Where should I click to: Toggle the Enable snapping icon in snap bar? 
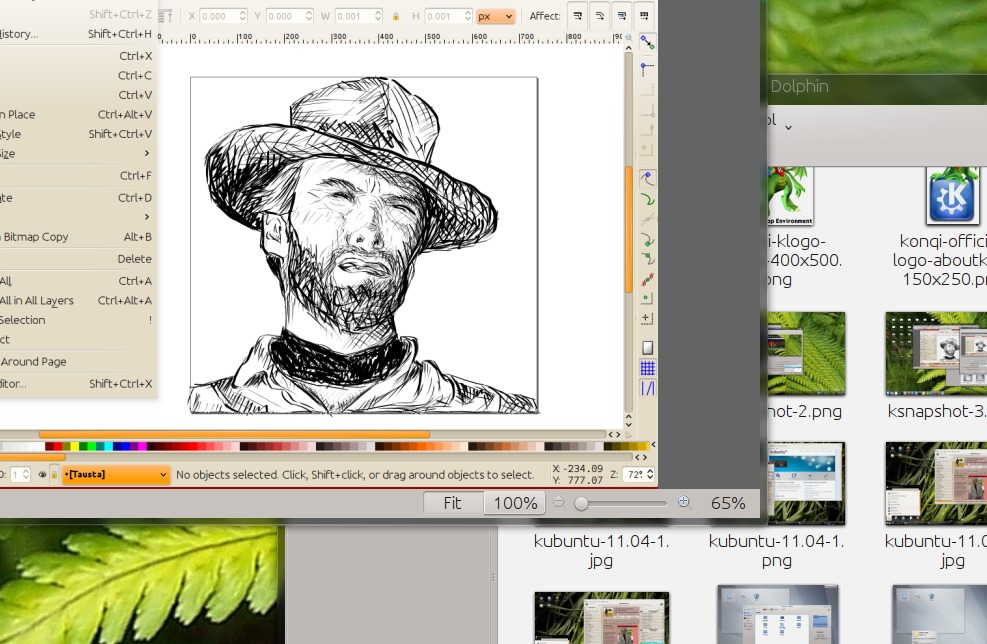pyautogui.click(x=647, y=42)
